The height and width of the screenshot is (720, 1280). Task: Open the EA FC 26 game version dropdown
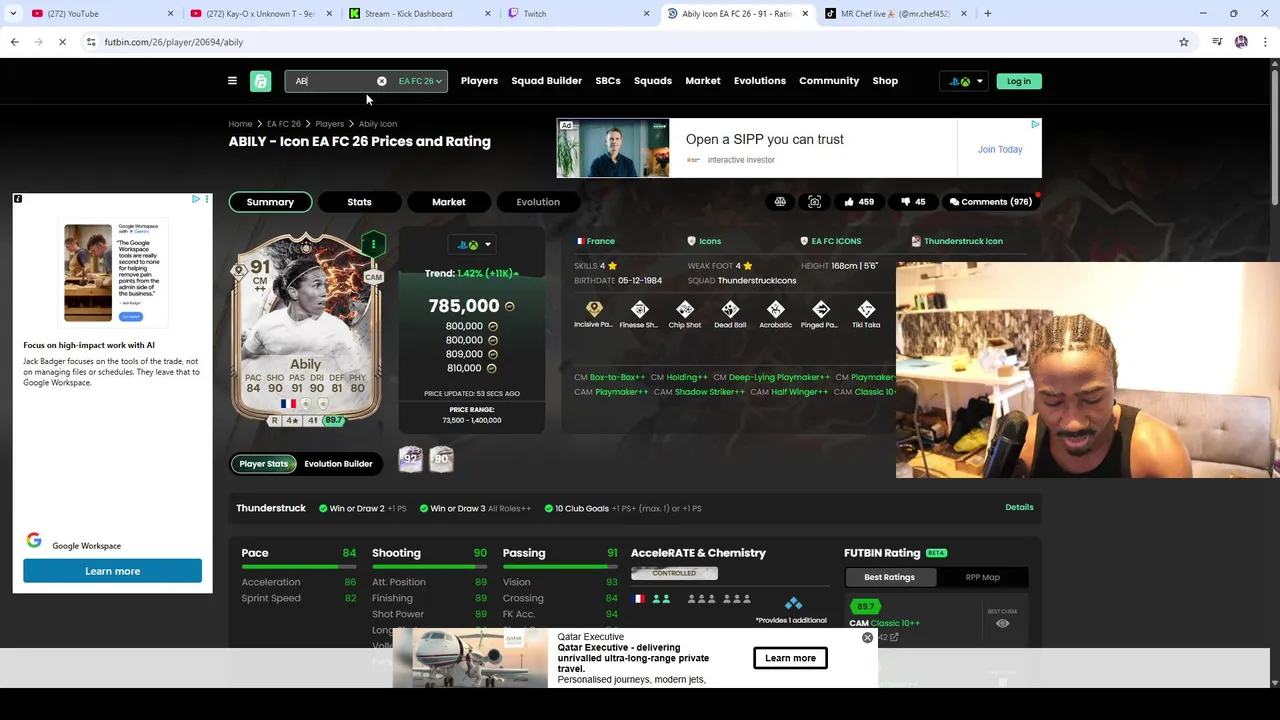pyautogui.click(x=420, y=81)
